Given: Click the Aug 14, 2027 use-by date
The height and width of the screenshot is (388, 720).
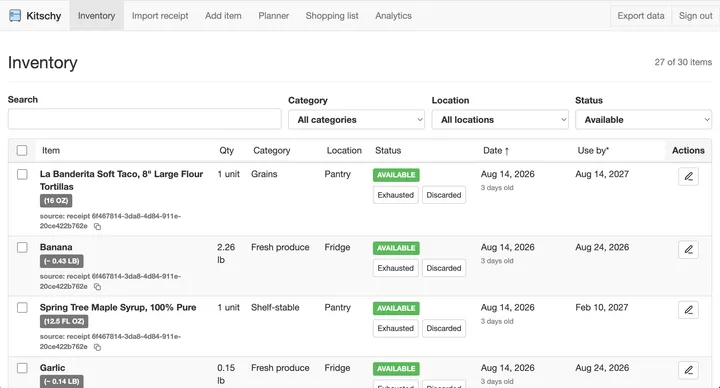Looking at the screenshot, I should (602, 174).
